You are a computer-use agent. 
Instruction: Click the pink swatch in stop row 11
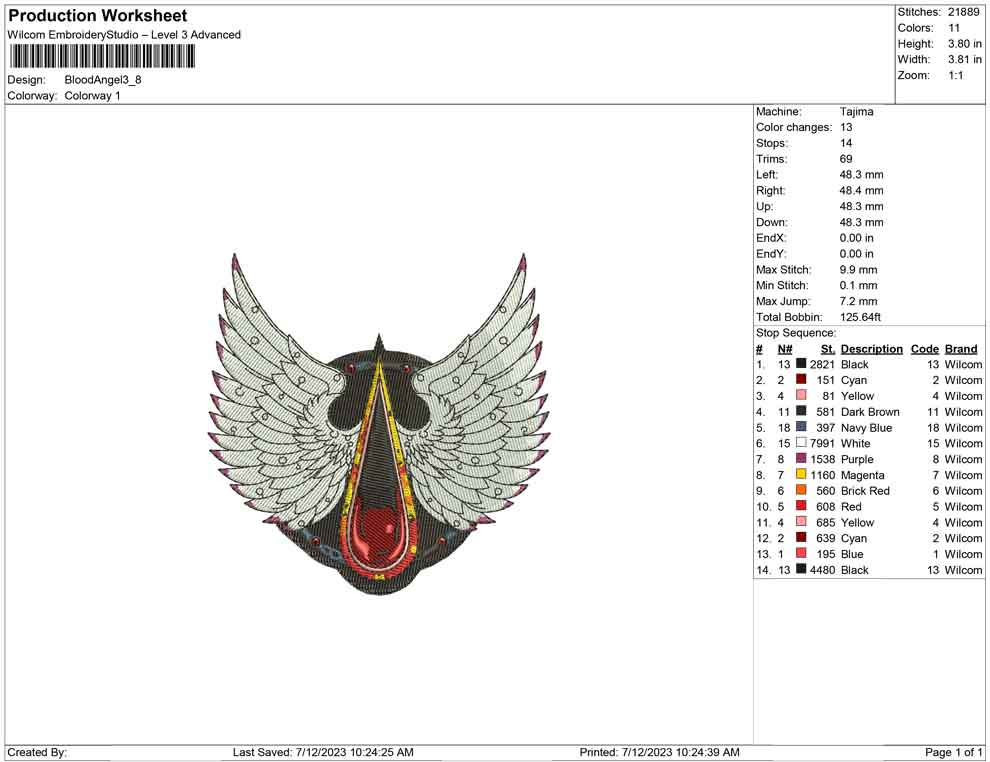(801, 521)
